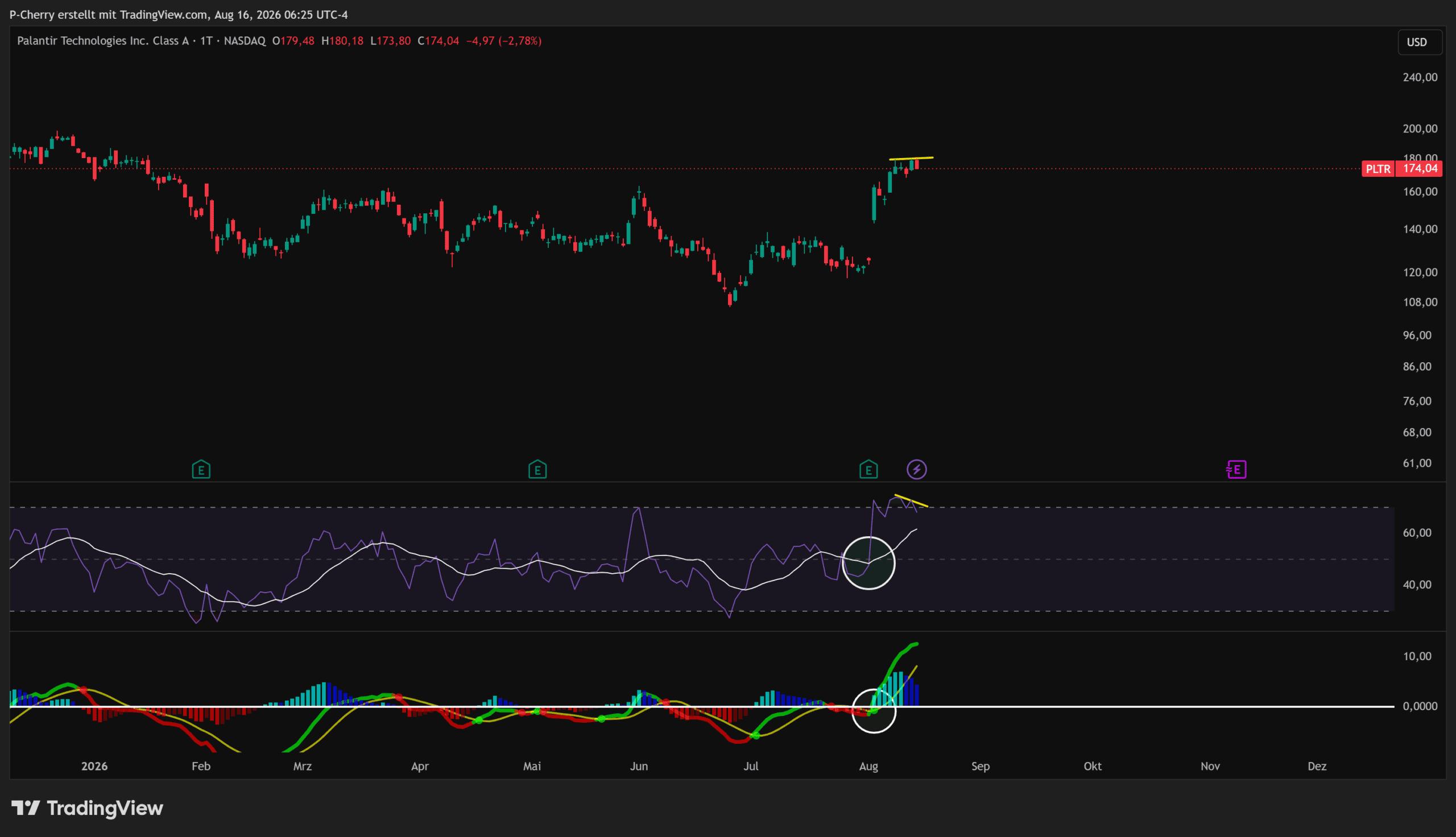Click the Jul label on time axis
Screen dimensions: 1456x837
pyautogui.click(x=751, y=766)
